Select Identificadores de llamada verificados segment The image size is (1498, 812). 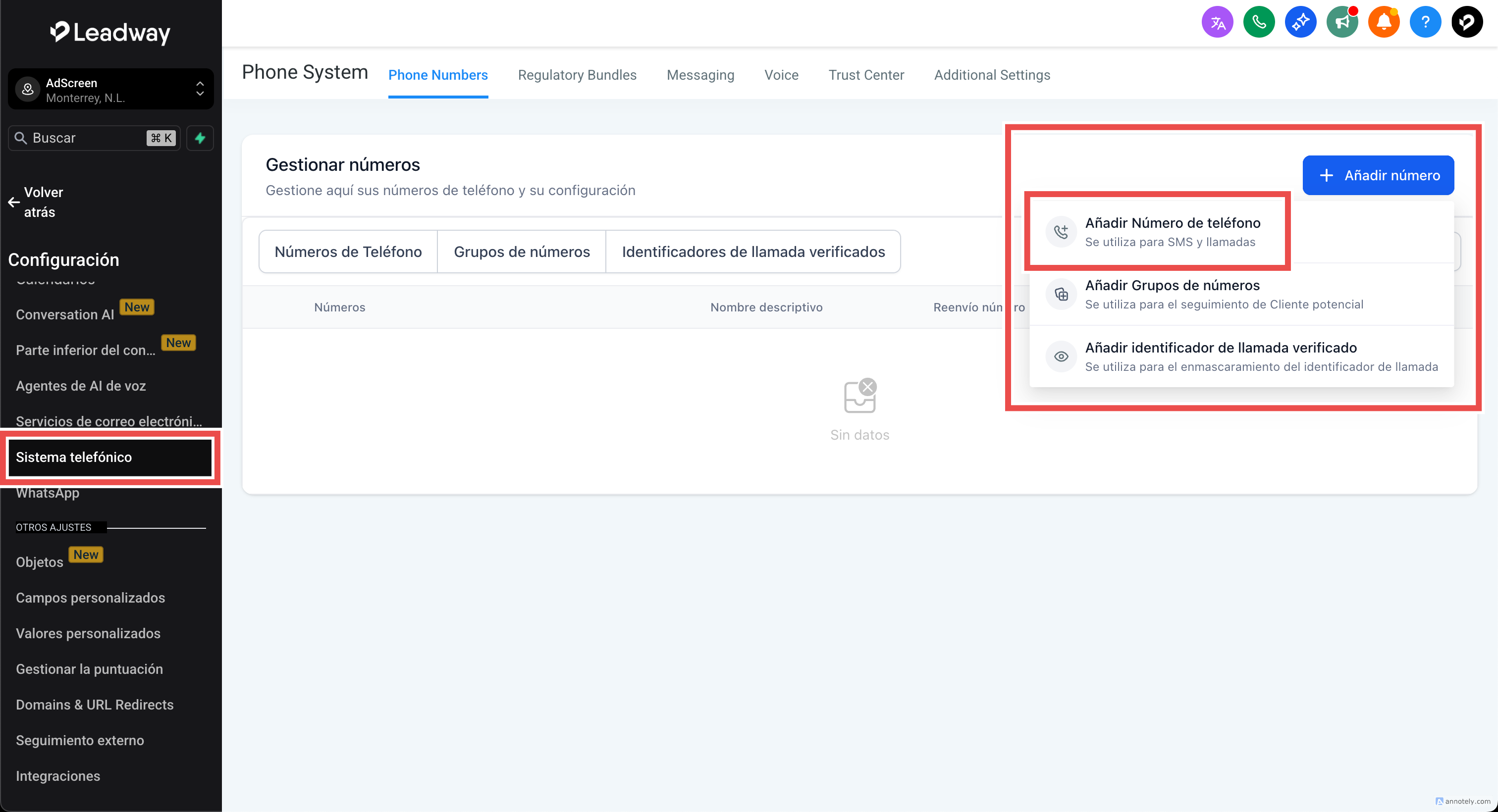click(x=753, y=252)
